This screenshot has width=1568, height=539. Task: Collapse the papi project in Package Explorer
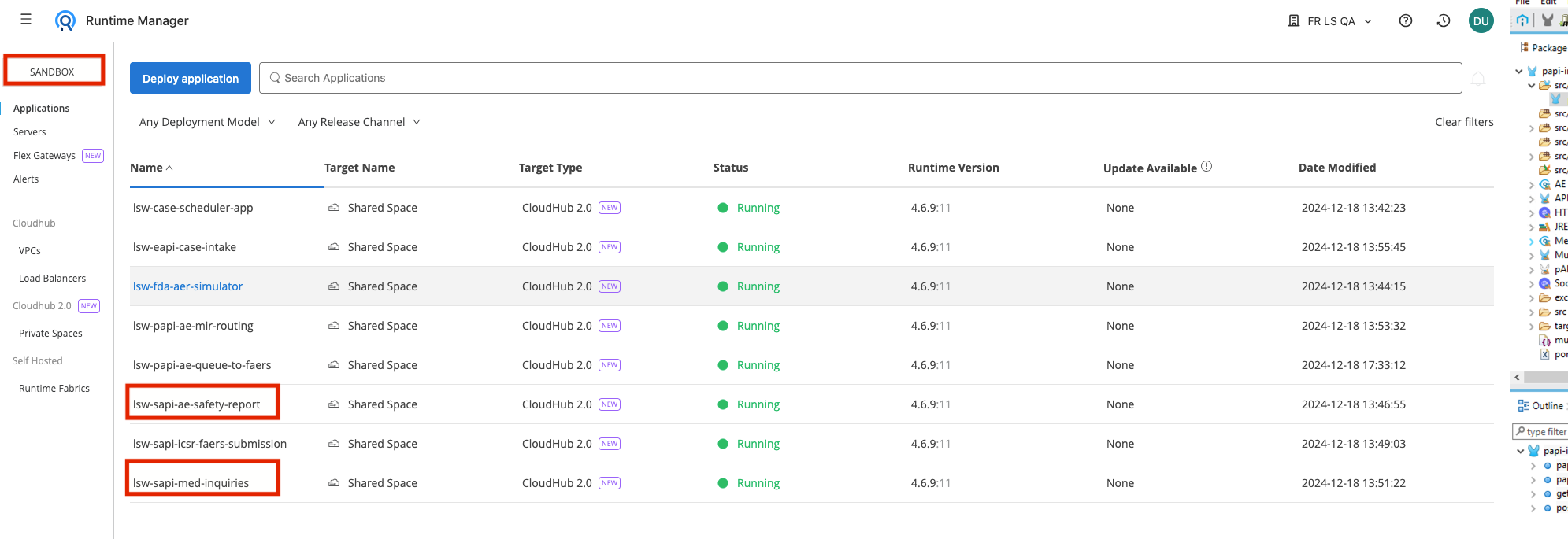(x=1519, y=71)
